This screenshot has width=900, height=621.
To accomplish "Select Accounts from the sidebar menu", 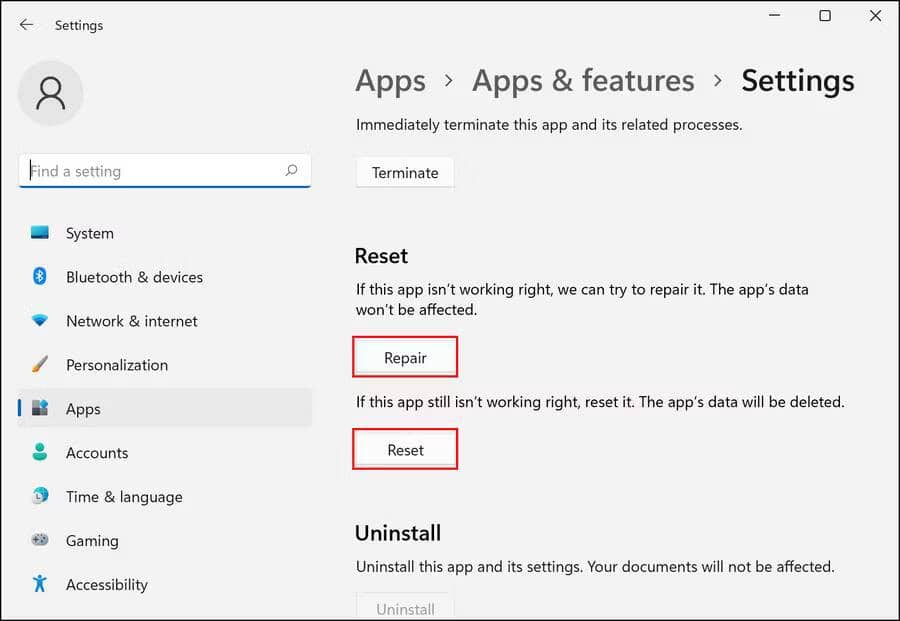I will (x=97, y=453).
